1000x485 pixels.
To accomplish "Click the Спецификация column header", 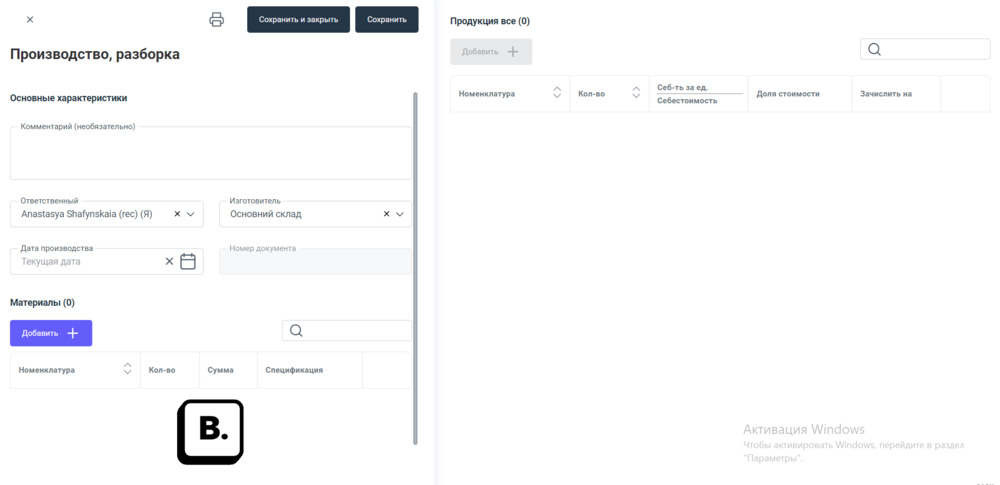I will (x=294, y=370).
